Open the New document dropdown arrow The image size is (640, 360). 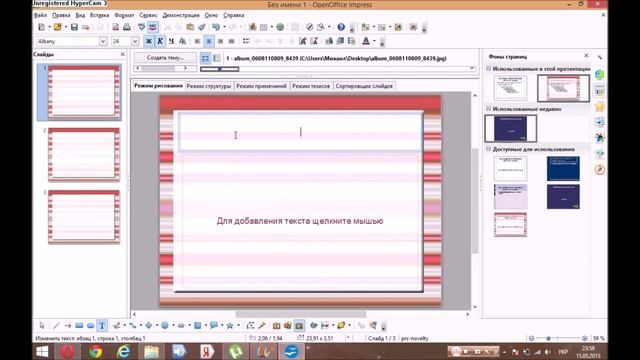tap(49, 27)
